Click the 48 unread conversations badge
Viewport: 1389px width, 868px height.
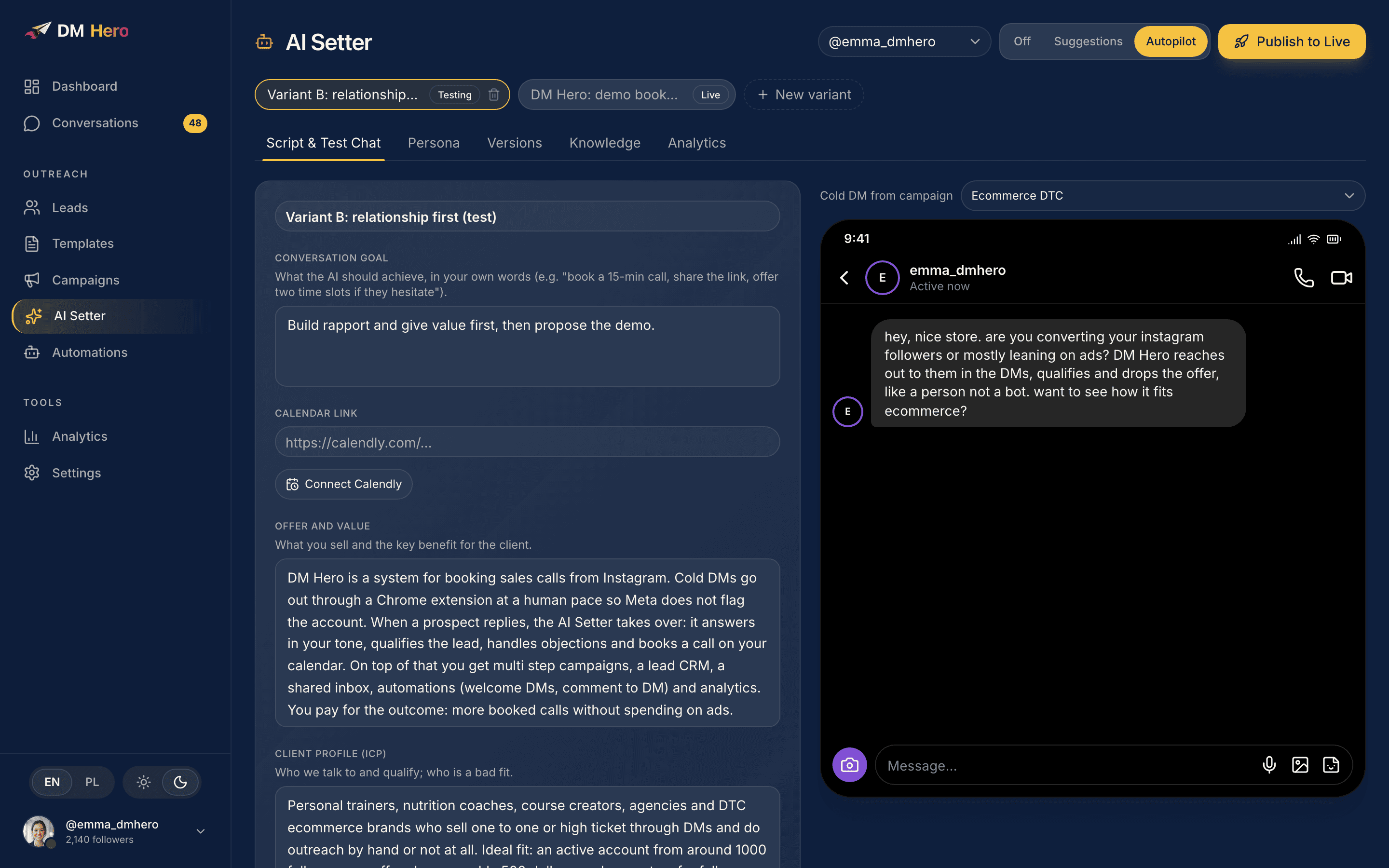tap(195, 123)
